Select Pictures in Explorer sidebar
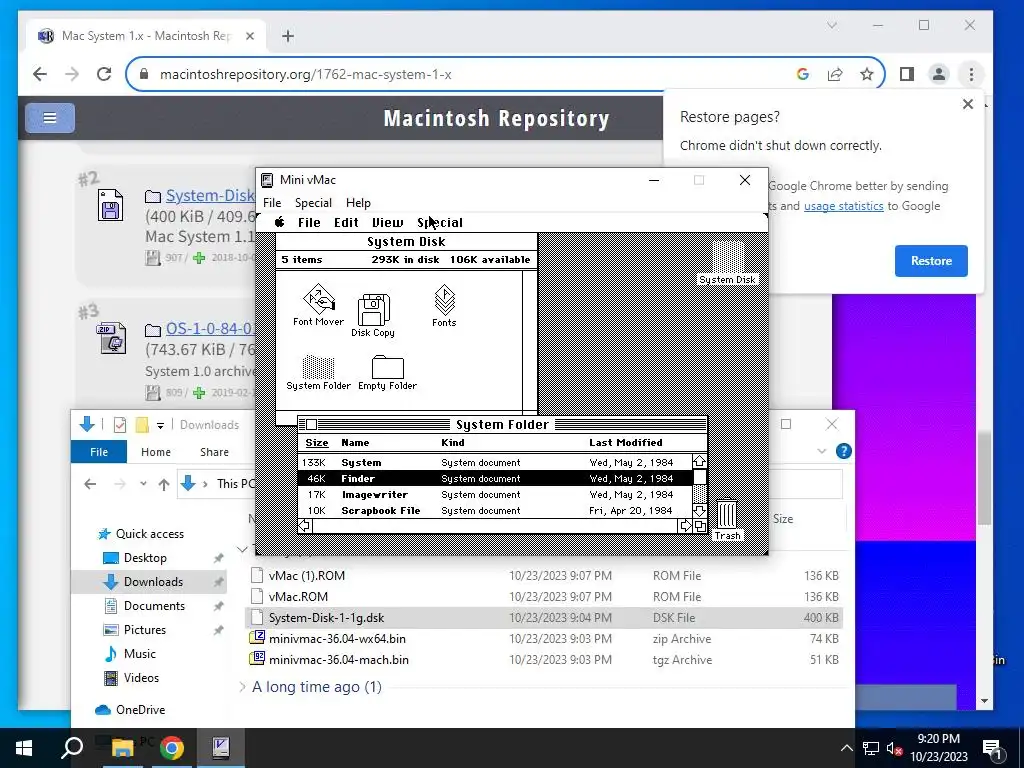Screen dimensions: 1024x768 coord(144,630)
